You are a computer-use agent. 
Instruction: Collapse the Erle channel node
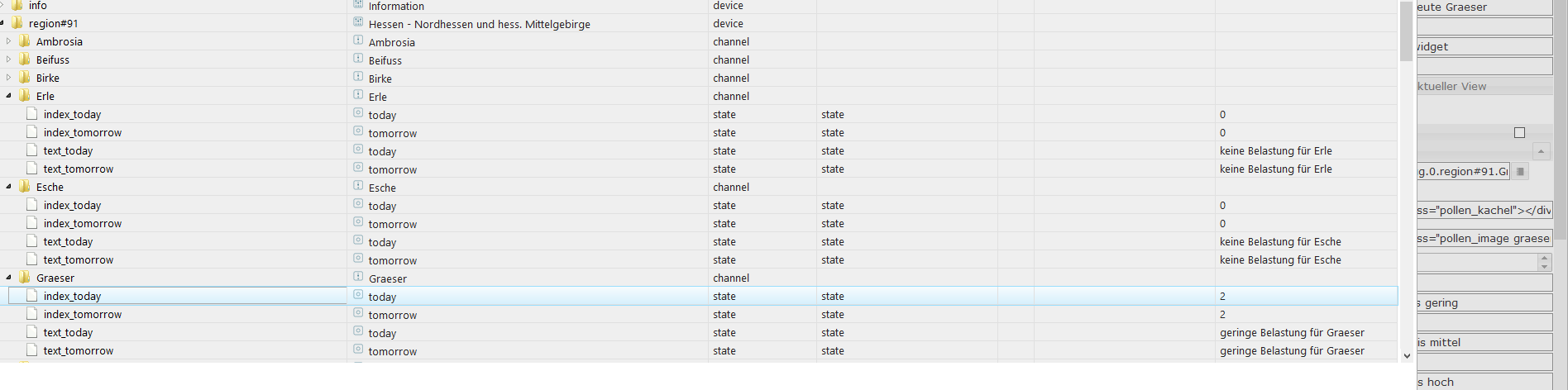point(8,96)
